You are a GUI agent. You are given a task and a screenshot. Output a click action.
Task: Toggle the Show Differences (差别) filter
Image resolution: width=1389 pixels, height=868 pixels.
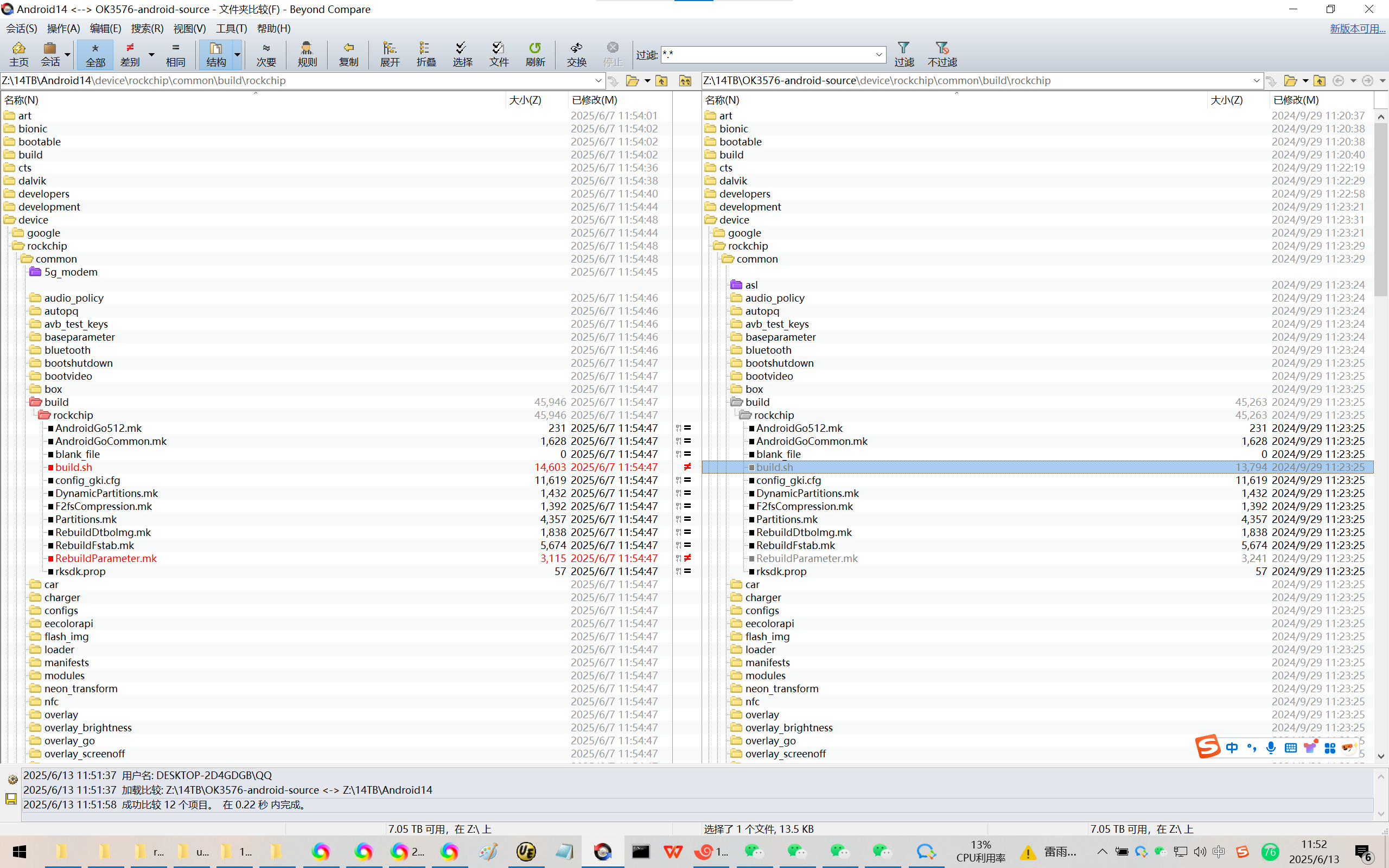click(130, 54)
